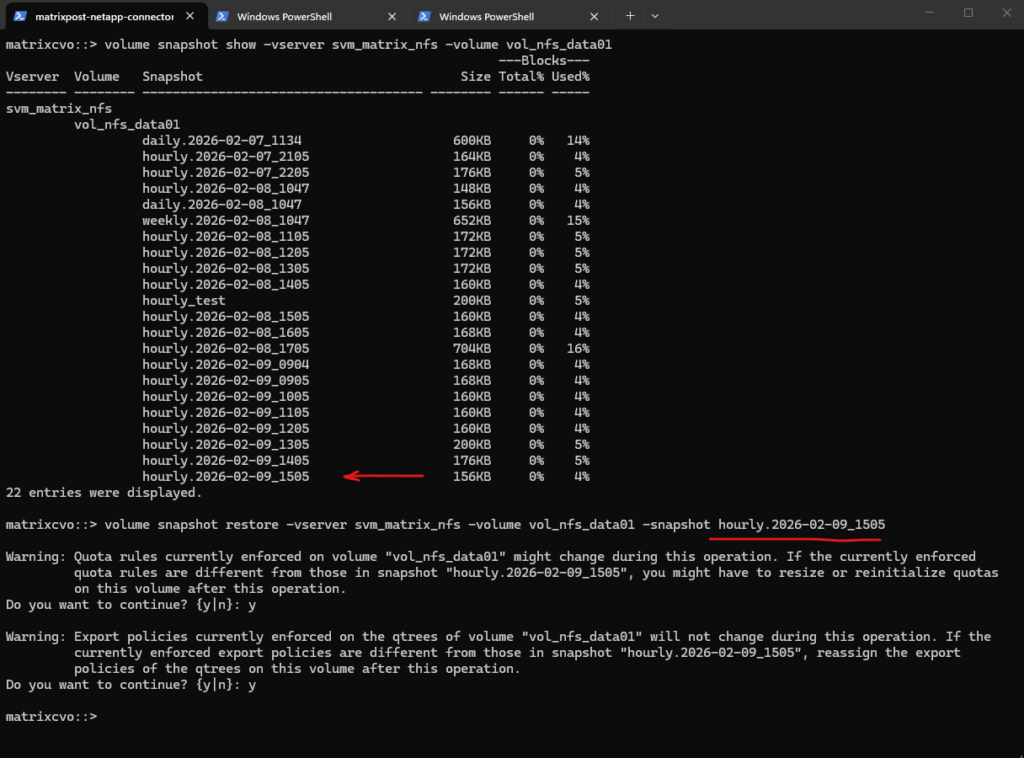
Task: Open a new tab with the plus button
Action: [630, 17]
